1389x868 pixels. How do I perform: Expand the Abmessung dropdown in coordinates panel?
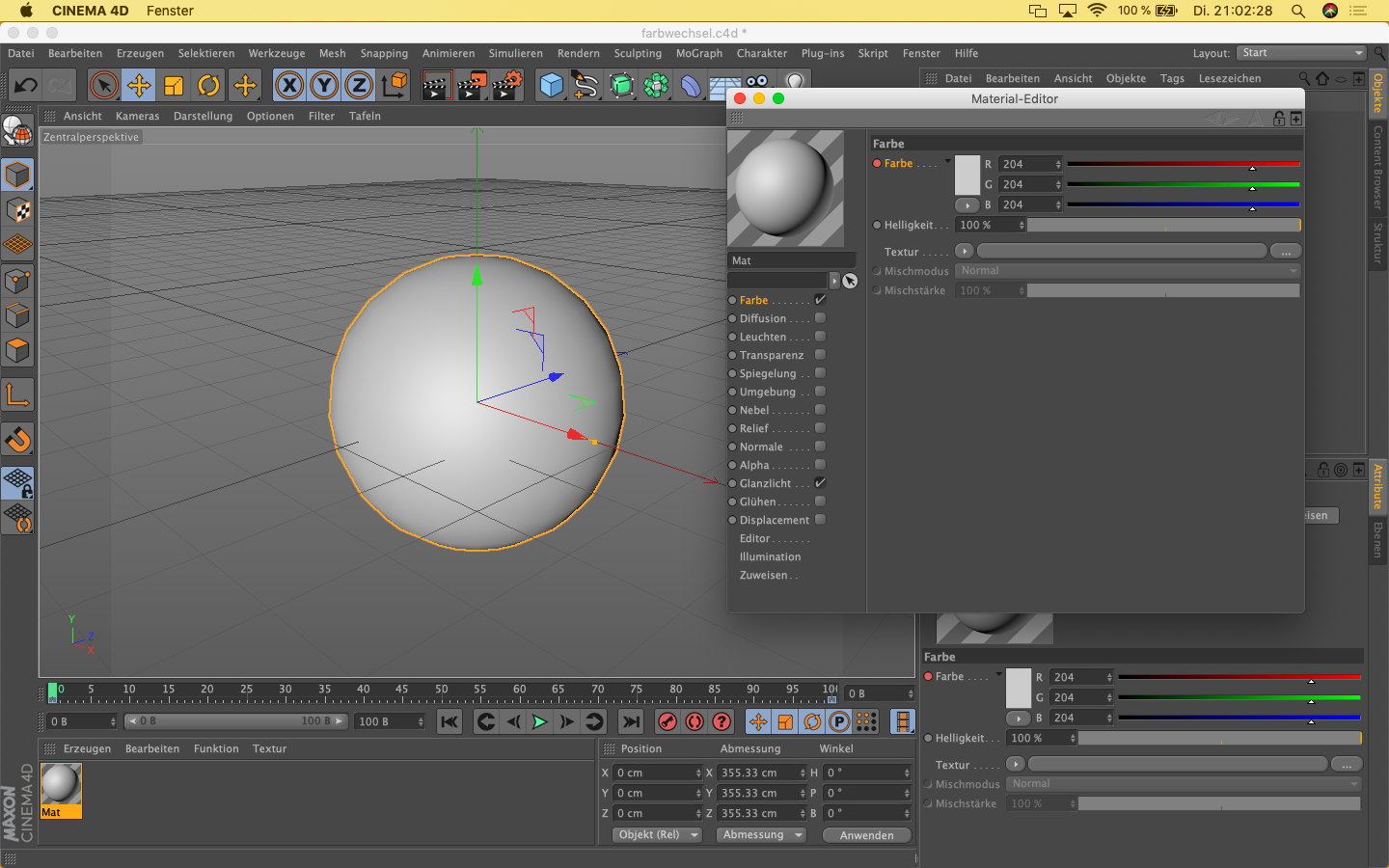763,835
